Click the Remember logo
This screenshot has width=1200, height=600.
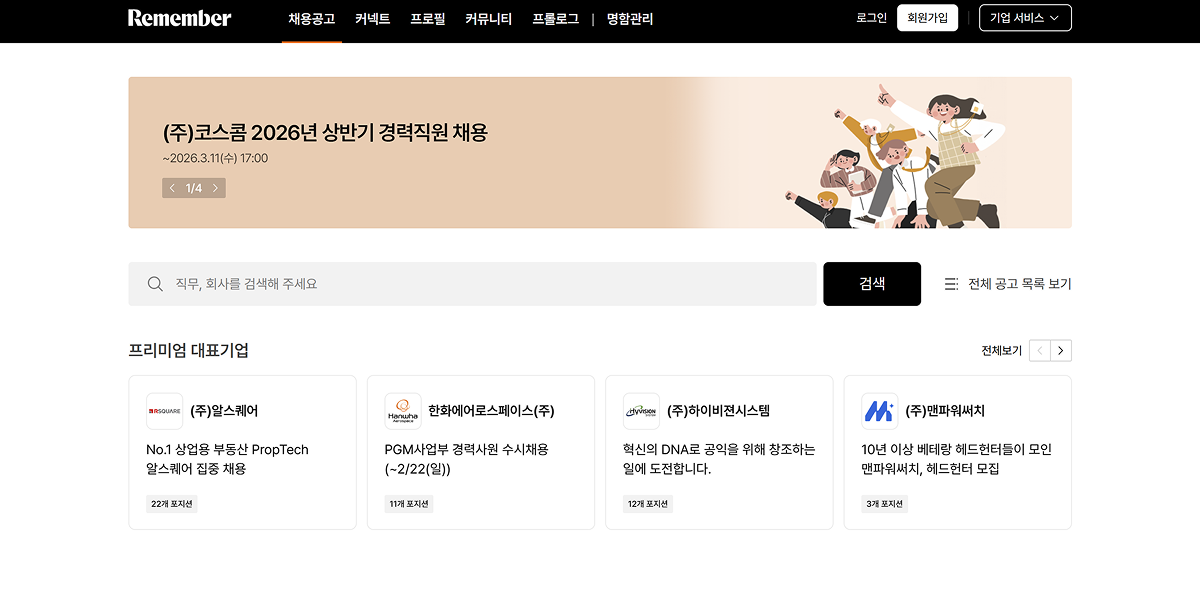179,18
